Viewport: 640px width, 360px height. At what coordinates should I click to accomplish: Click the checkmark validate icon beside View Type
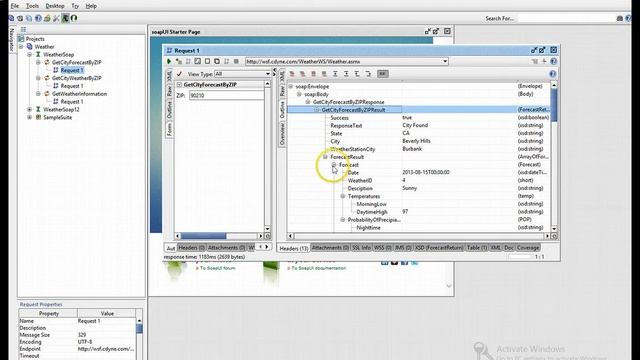click(x=179, y=74)
